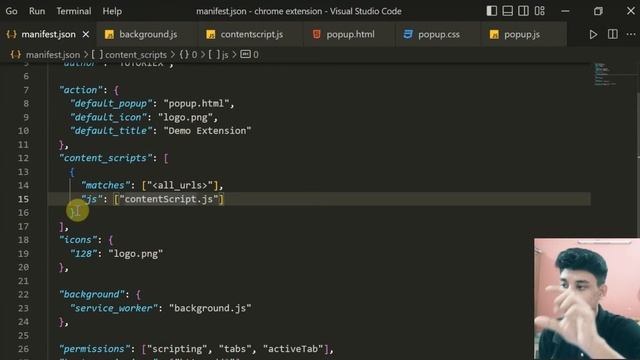Open the Run menu
The image size is (640, 360).
[x=37, y=11]
